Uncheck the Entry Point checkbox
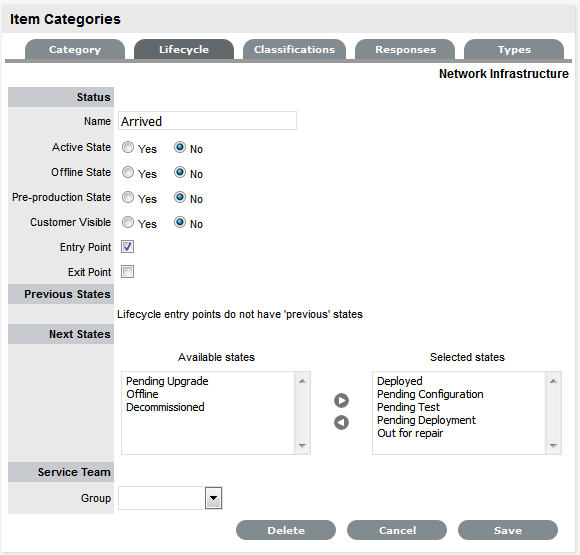 click(128, 247)
